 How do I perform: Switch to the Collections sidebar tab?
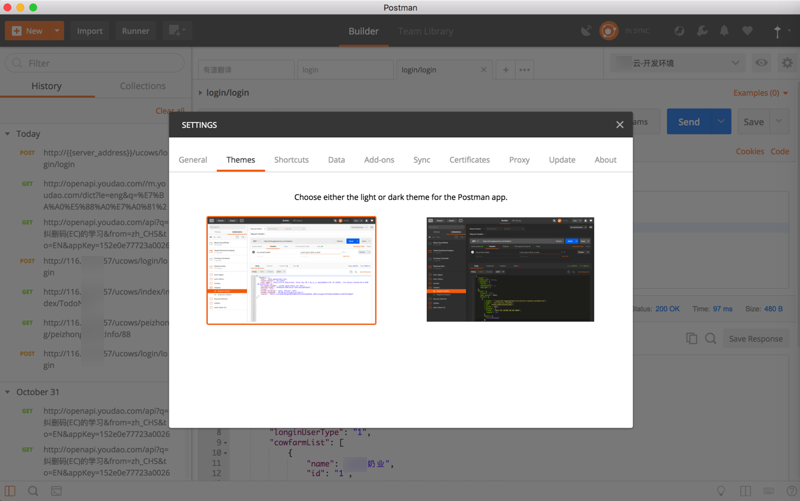coord(142,86)
